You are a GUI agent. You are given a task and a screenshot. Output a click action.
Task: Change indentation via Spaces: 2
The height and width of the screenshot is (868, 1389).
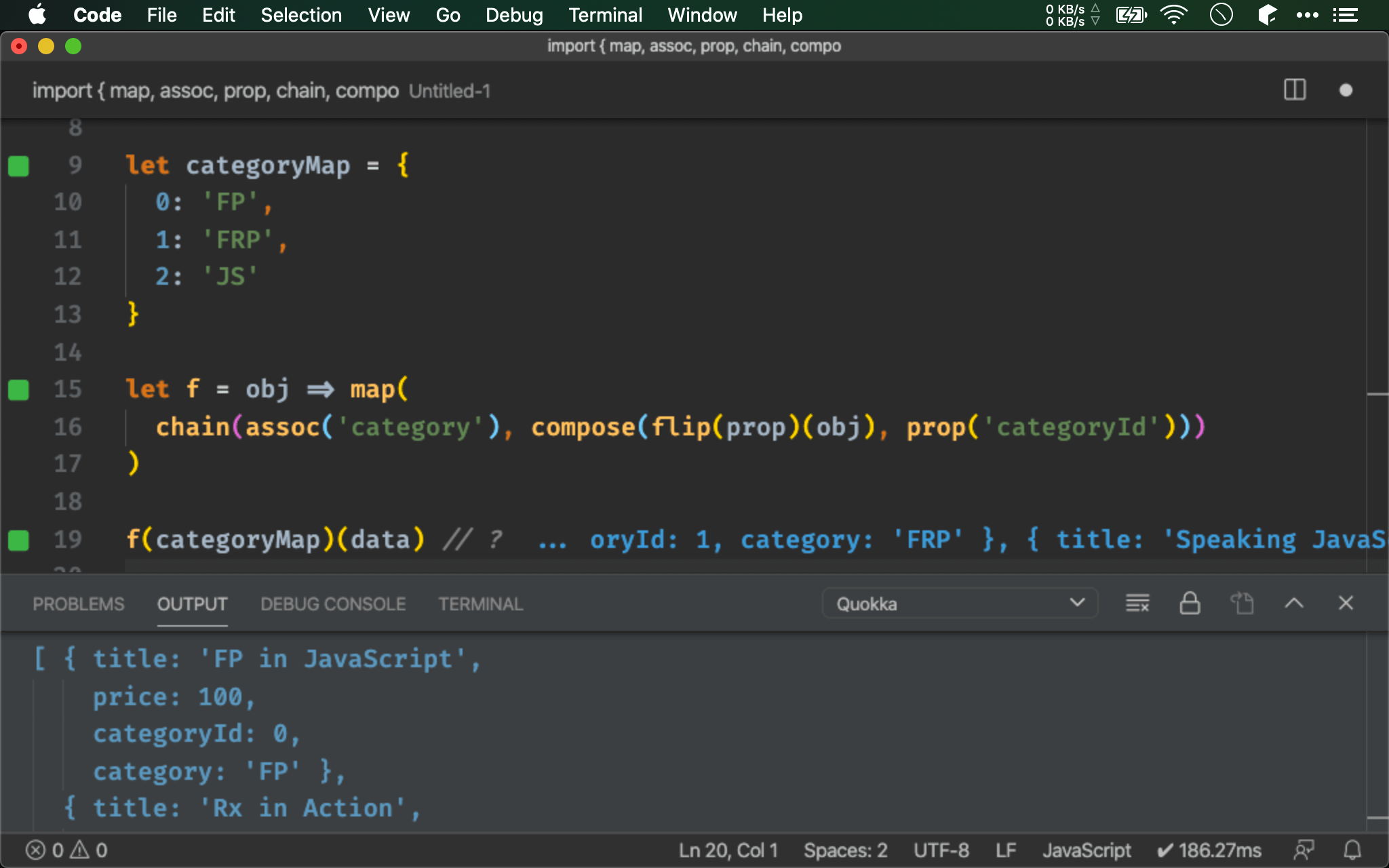coord(846,850)
